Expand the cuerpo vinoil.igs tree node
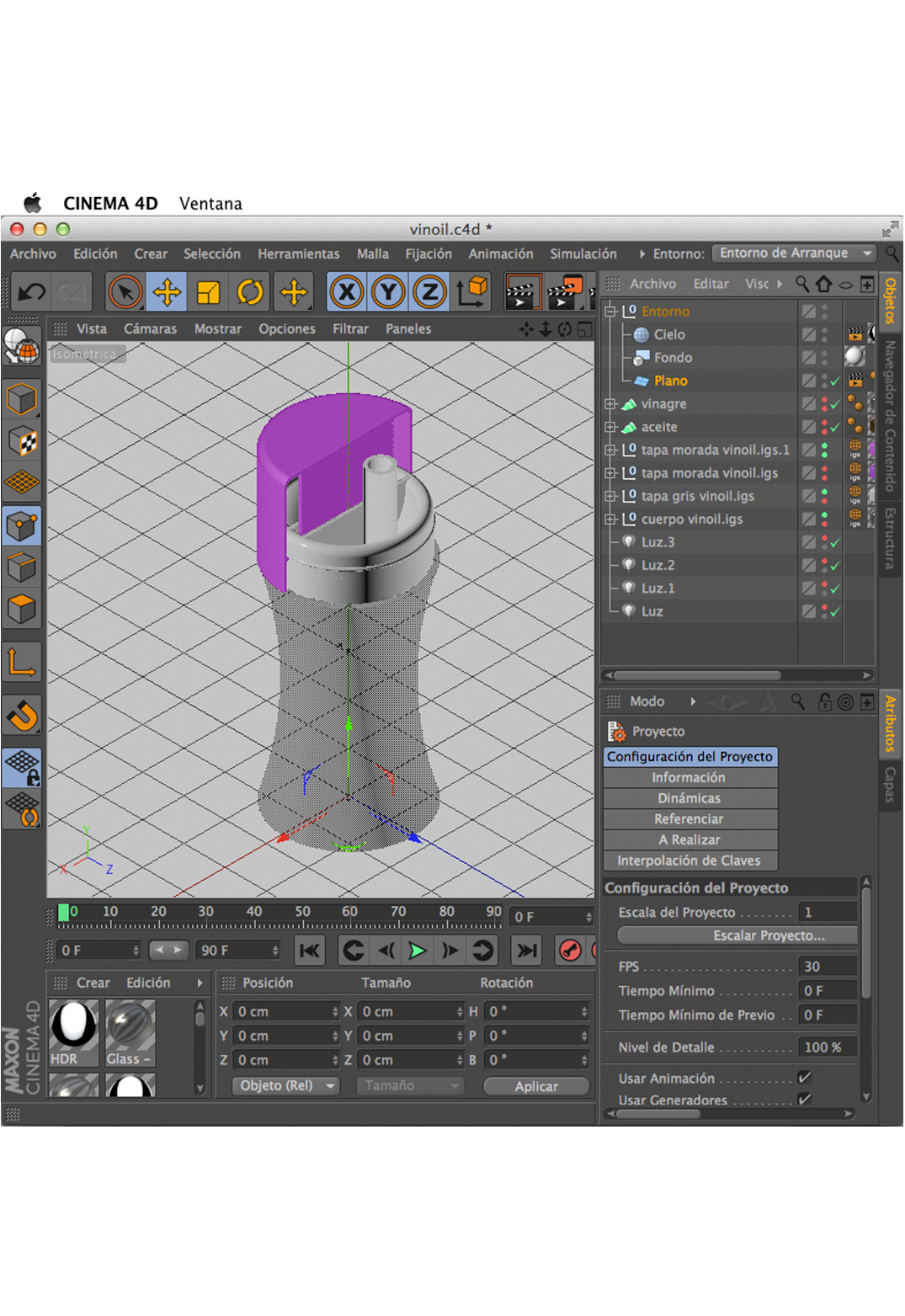905x1316 pixels. pyautogui.click(x=610, y=519)
